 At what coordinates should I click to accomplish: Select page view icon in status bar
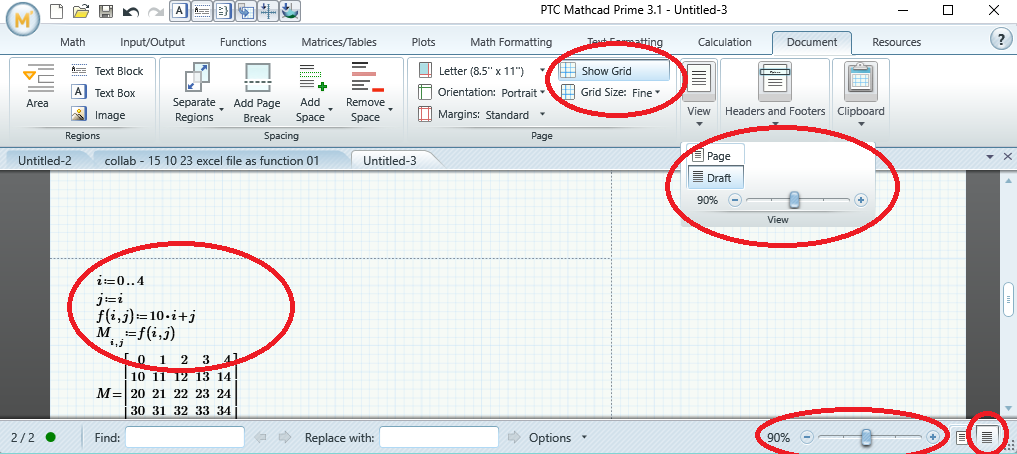coord(961,438)
